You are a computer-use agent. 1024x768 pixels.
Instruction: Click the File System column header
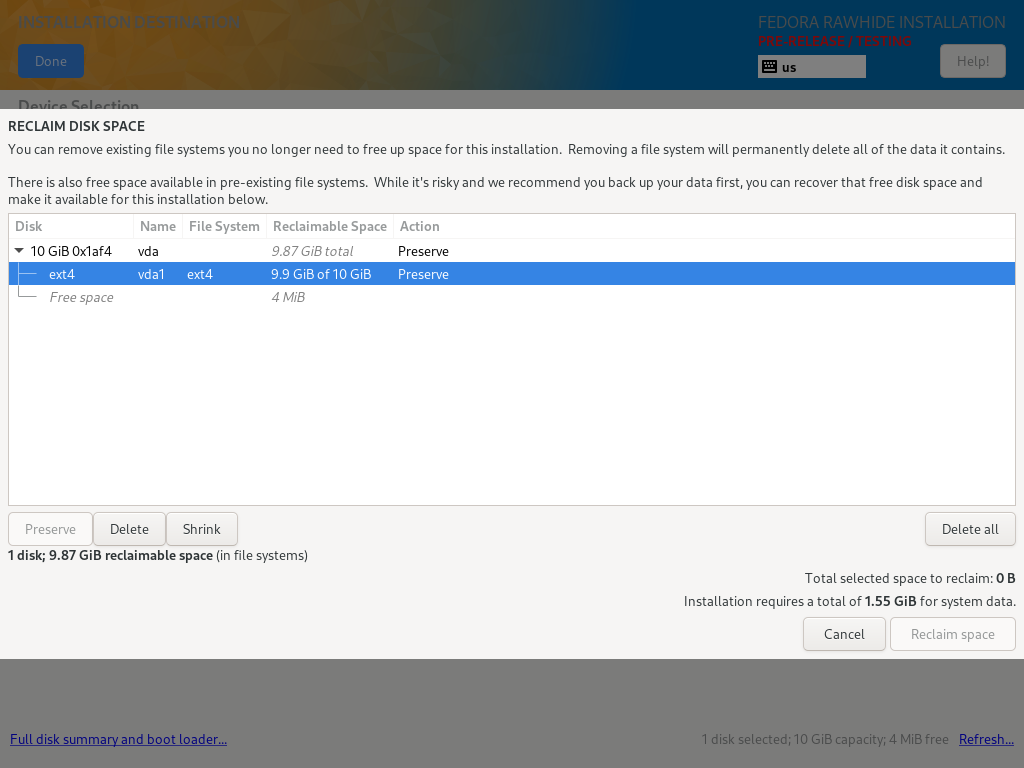coord(224,226)
